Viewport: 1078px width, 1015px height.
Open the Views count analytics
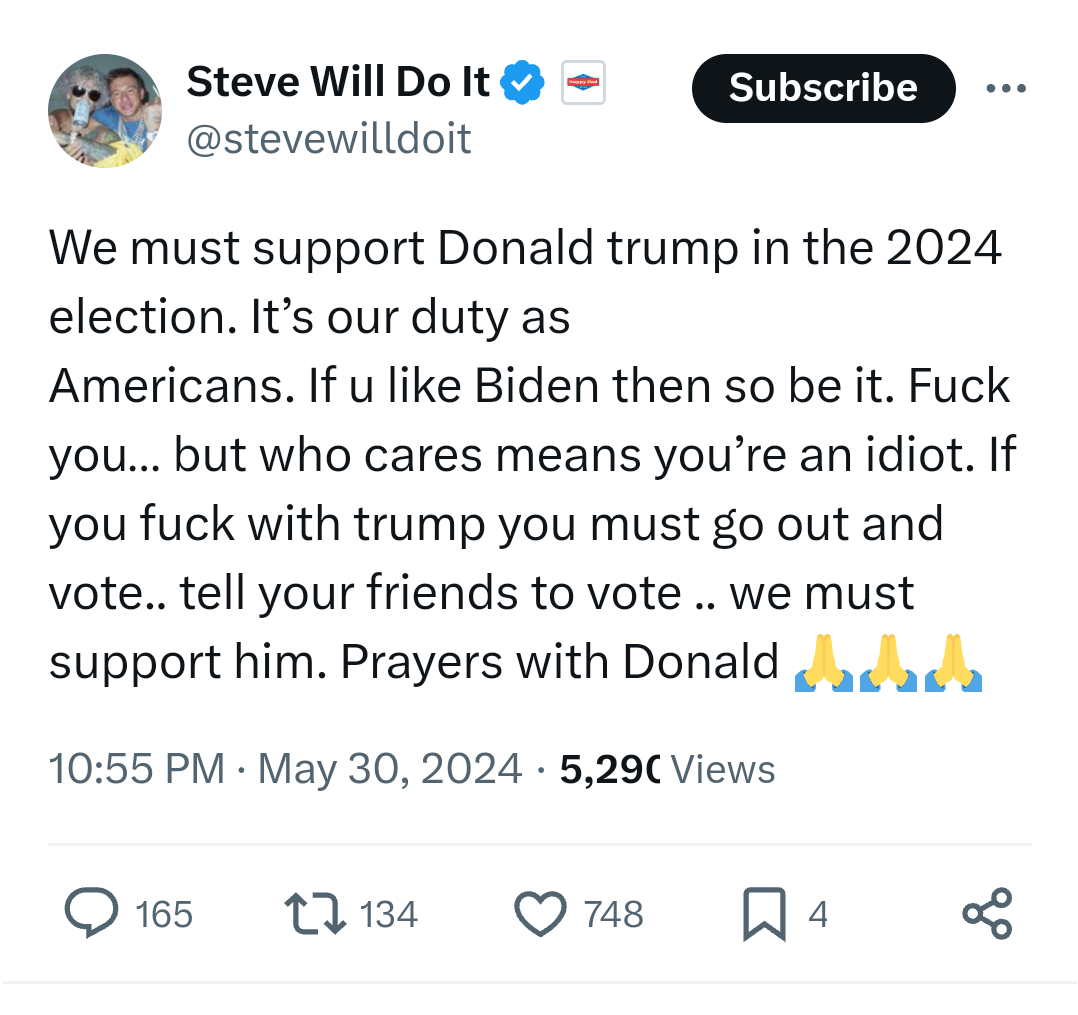pos(667,769)
